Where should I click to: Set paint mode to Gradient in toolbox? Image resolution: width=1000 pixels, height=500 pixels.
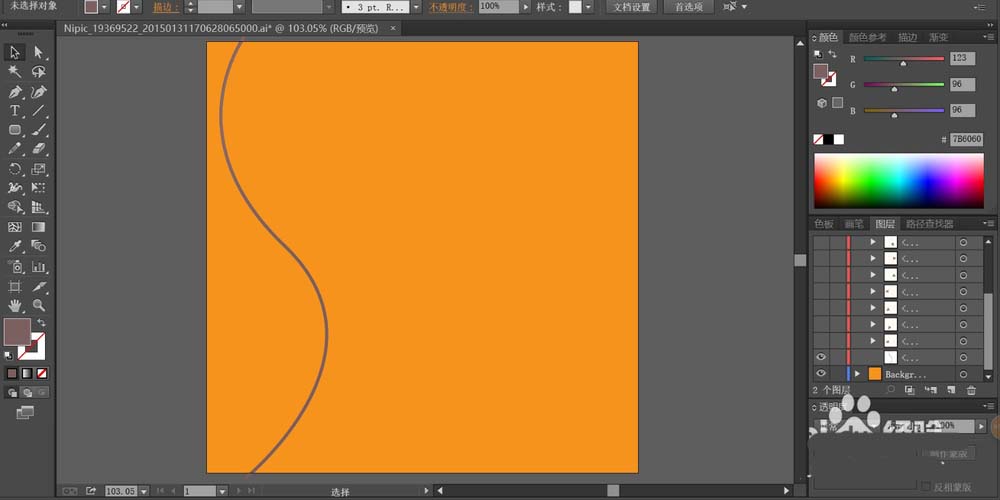[x=27, y=373]
